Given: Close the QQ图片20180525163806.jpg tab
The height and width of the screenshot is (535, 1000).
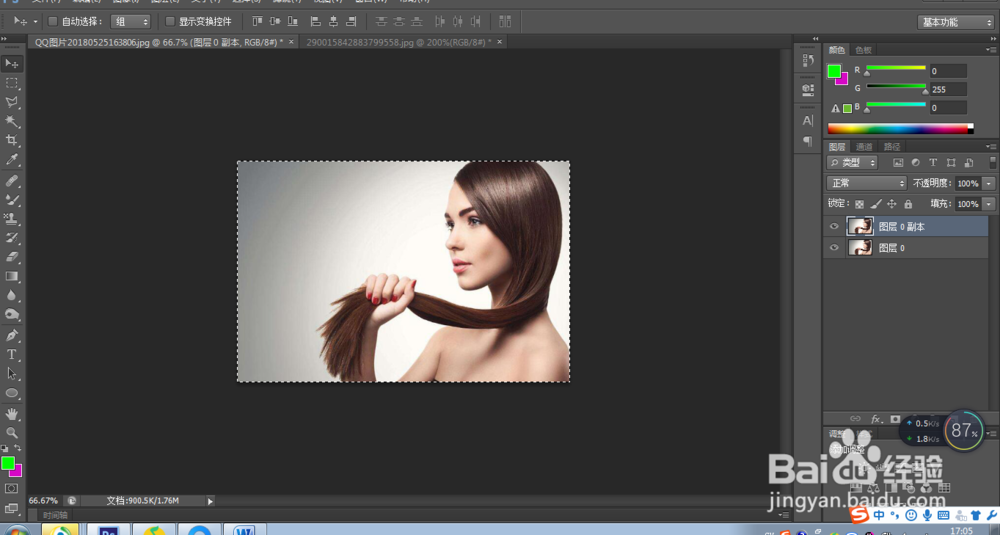Looking at the screenshot, I should [291, 42].
